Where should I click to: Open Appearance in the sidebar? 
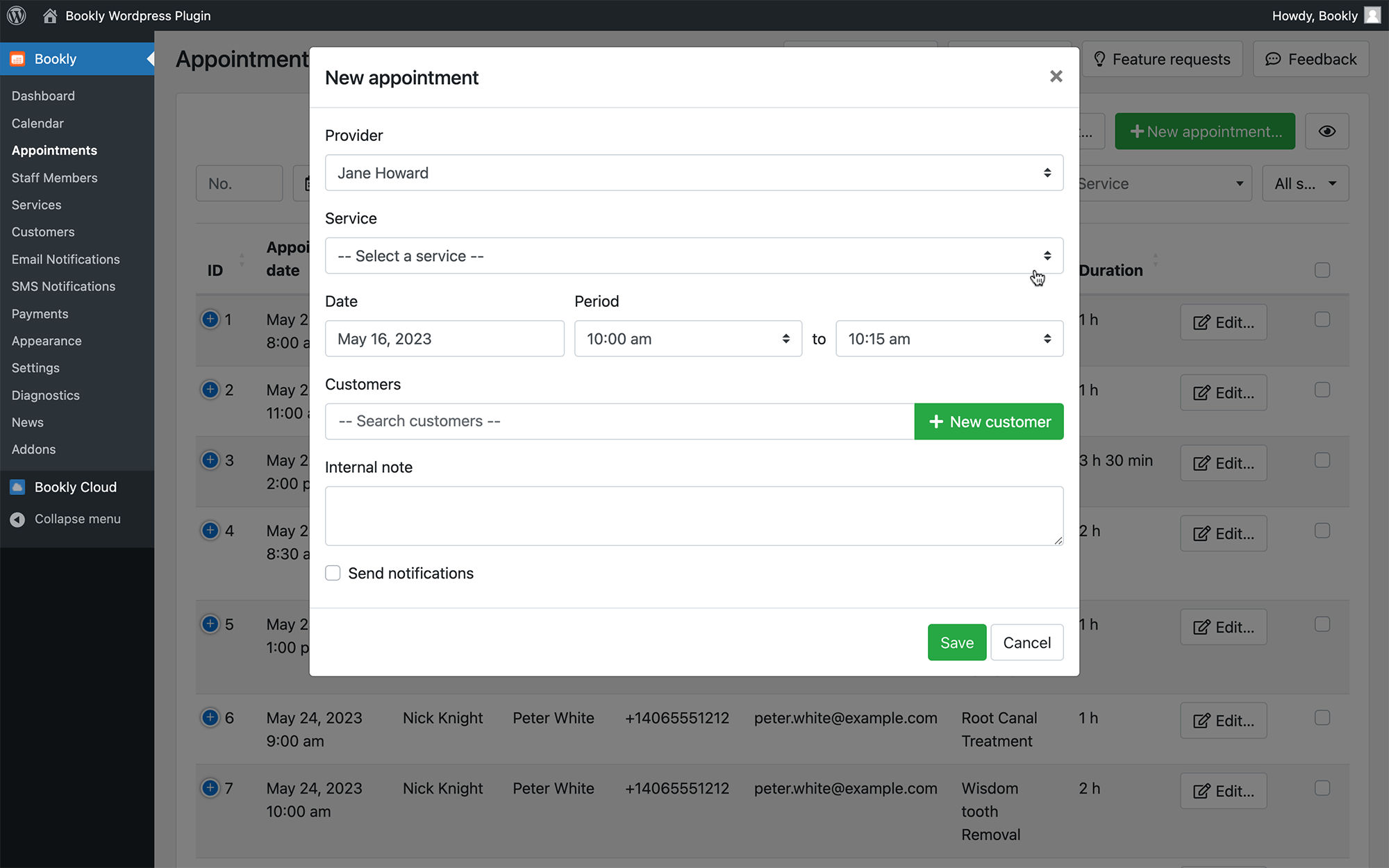(47, 341)
